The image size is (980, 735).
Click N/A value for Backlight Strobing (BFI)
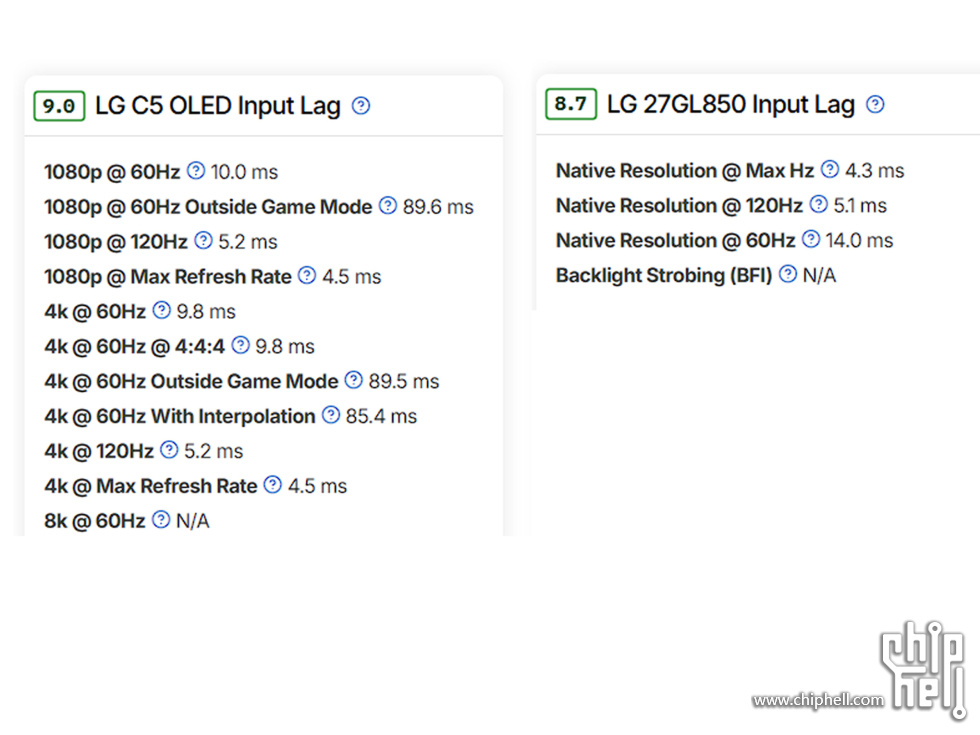819,276
